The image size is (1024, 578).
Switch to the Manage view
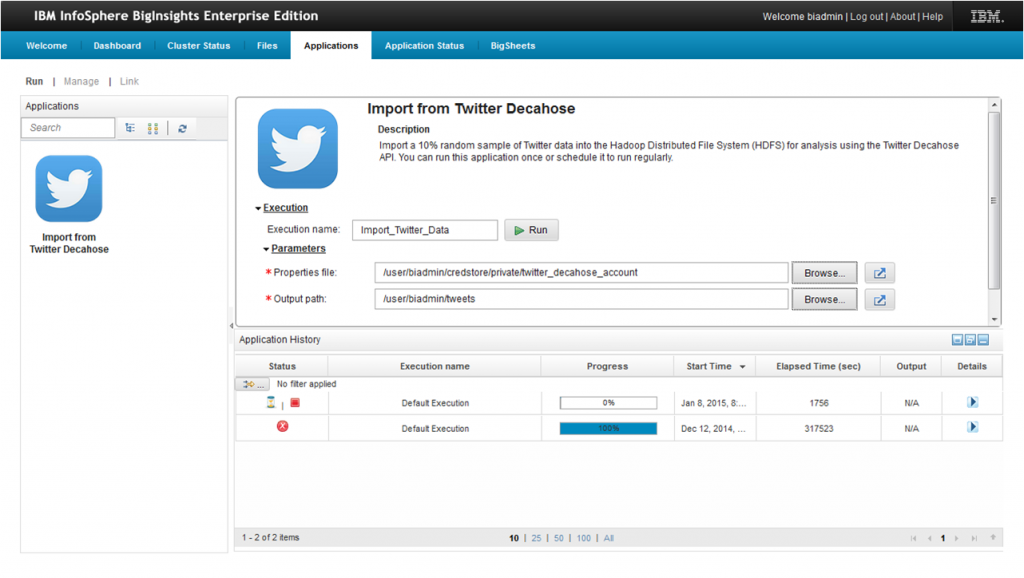[82, 82]
